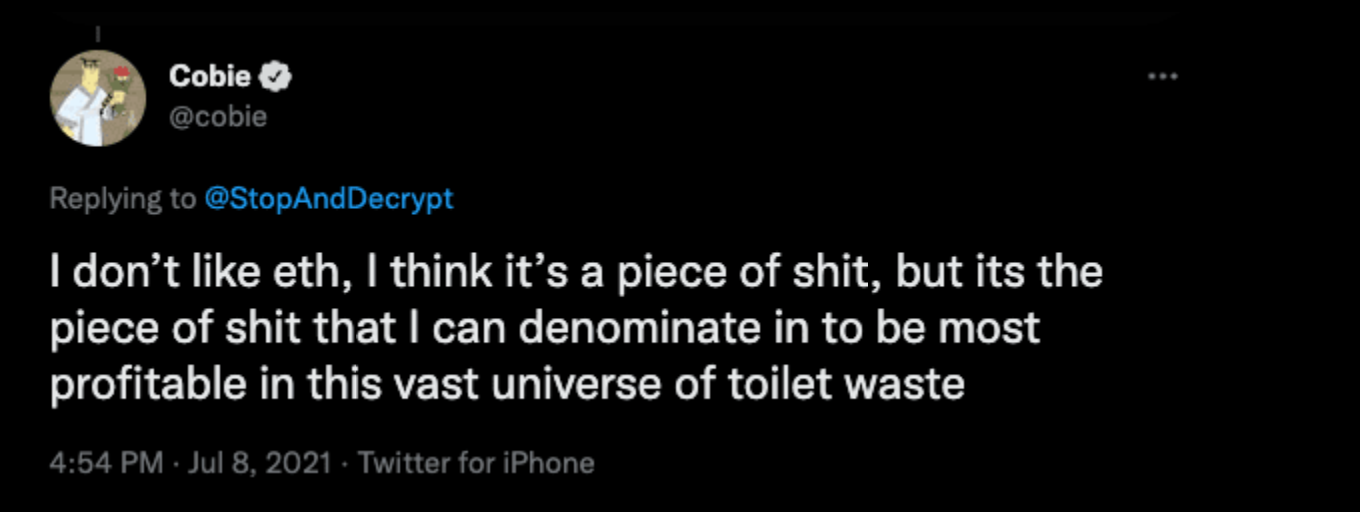
Task: Click the "Replying to" label
Action: click(123, 199)
